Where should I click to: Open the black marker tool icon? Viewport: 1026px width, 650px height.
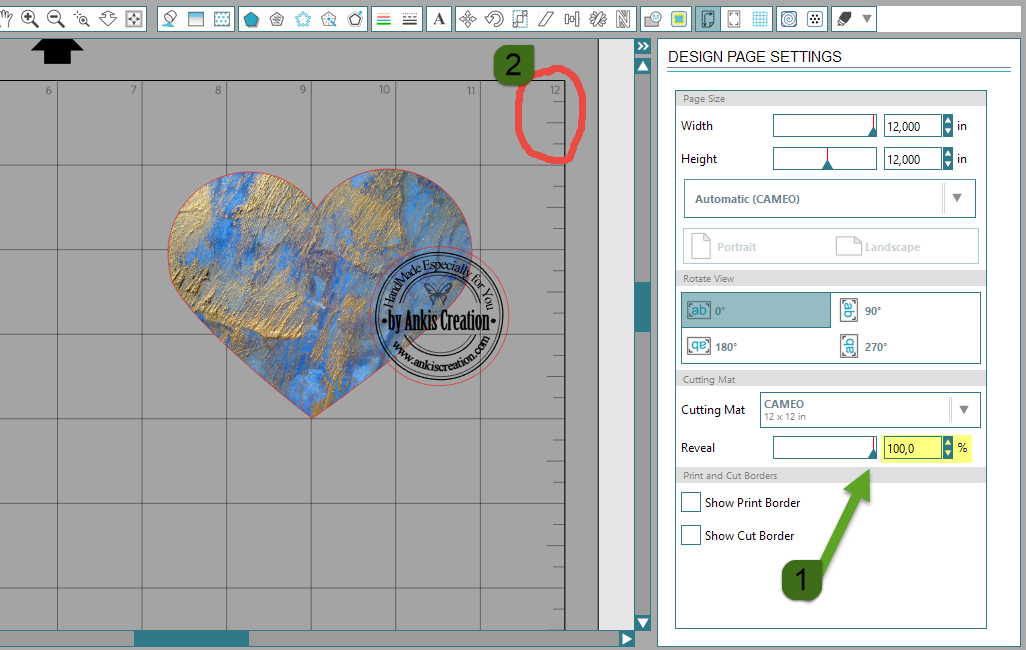(x=844, y=19)
